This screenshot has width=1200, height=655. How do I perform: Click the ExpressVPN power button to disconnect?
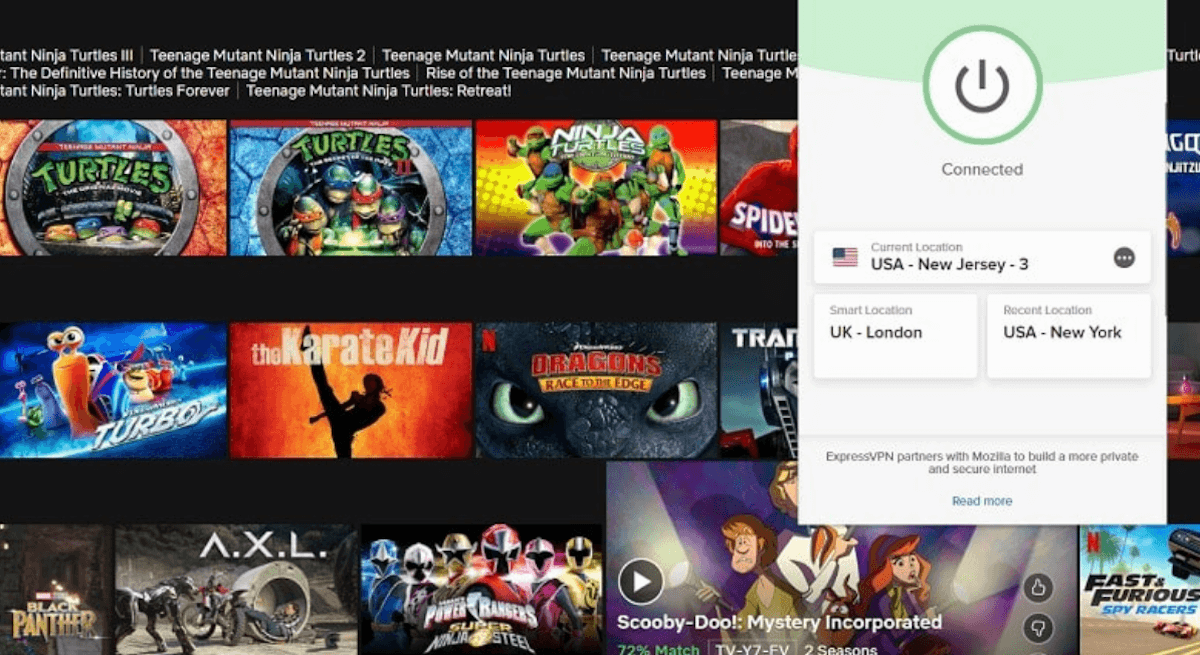click(x=982, y=85)
